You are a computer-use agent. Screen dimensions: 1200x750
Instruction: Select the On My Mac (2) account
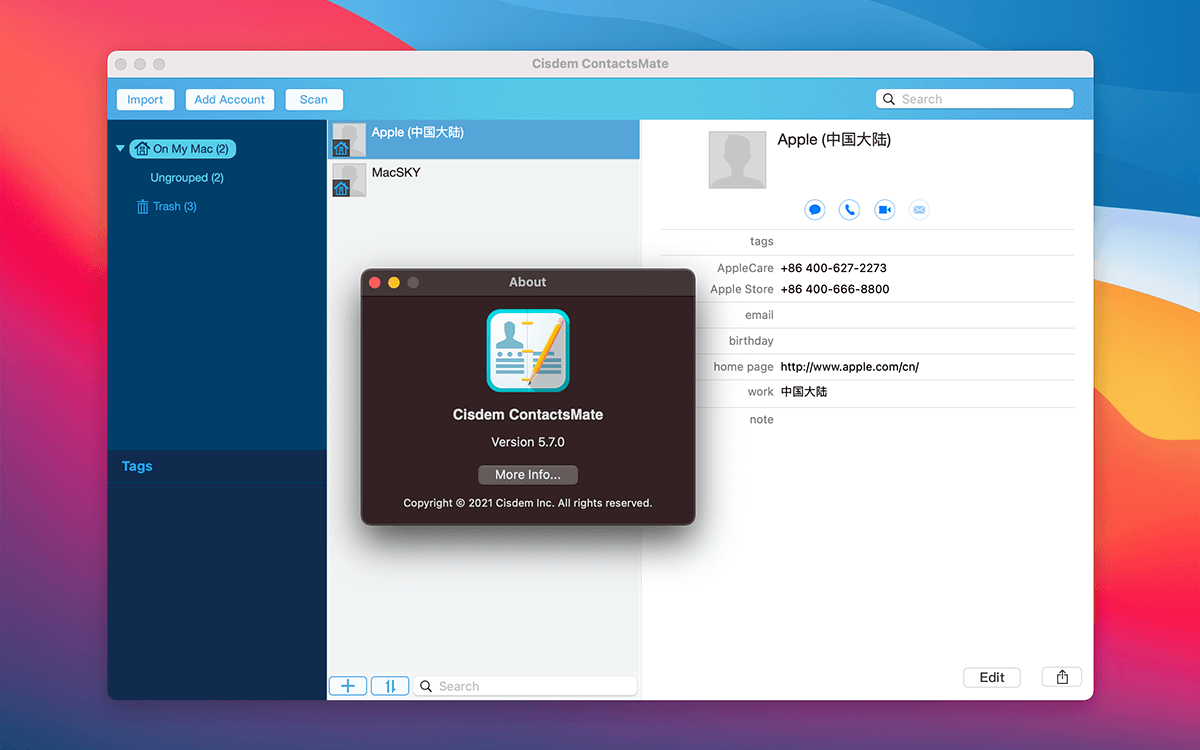pyautogui.click(x=182, y=149)
